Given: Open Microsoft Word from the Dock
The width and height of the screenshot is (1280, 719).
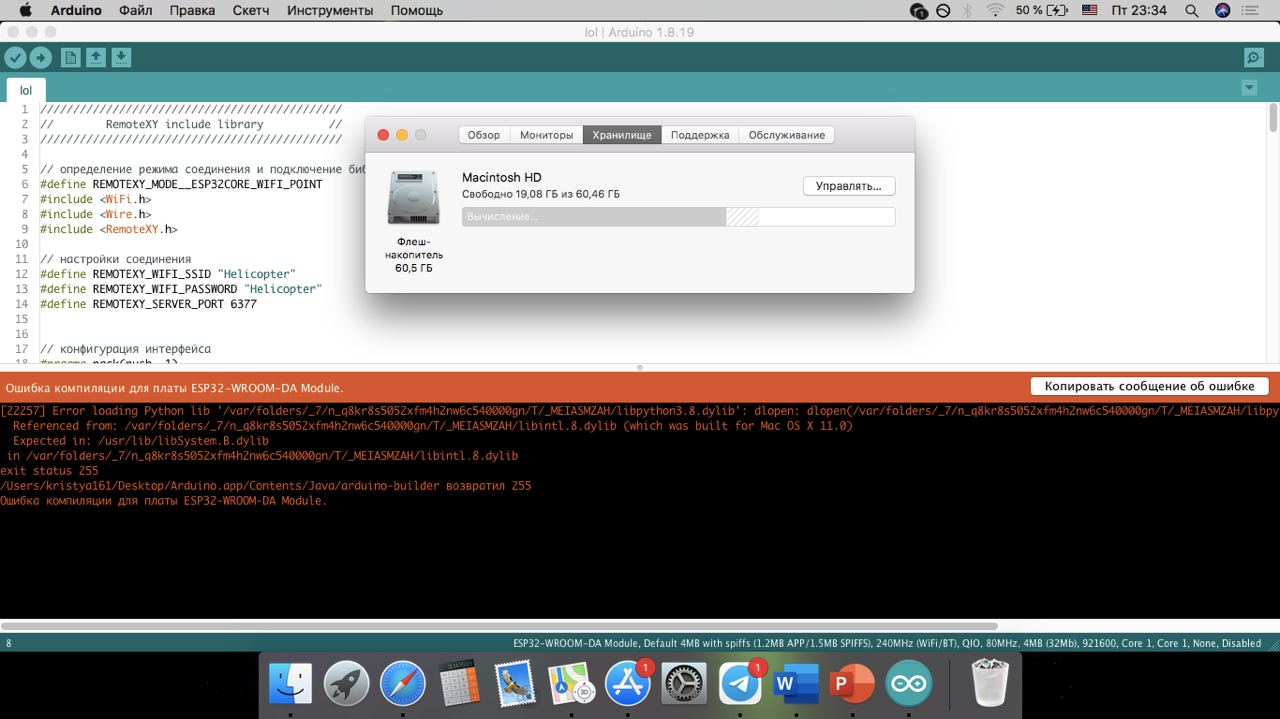Looking at the screenshot, I should click(797, 685).
